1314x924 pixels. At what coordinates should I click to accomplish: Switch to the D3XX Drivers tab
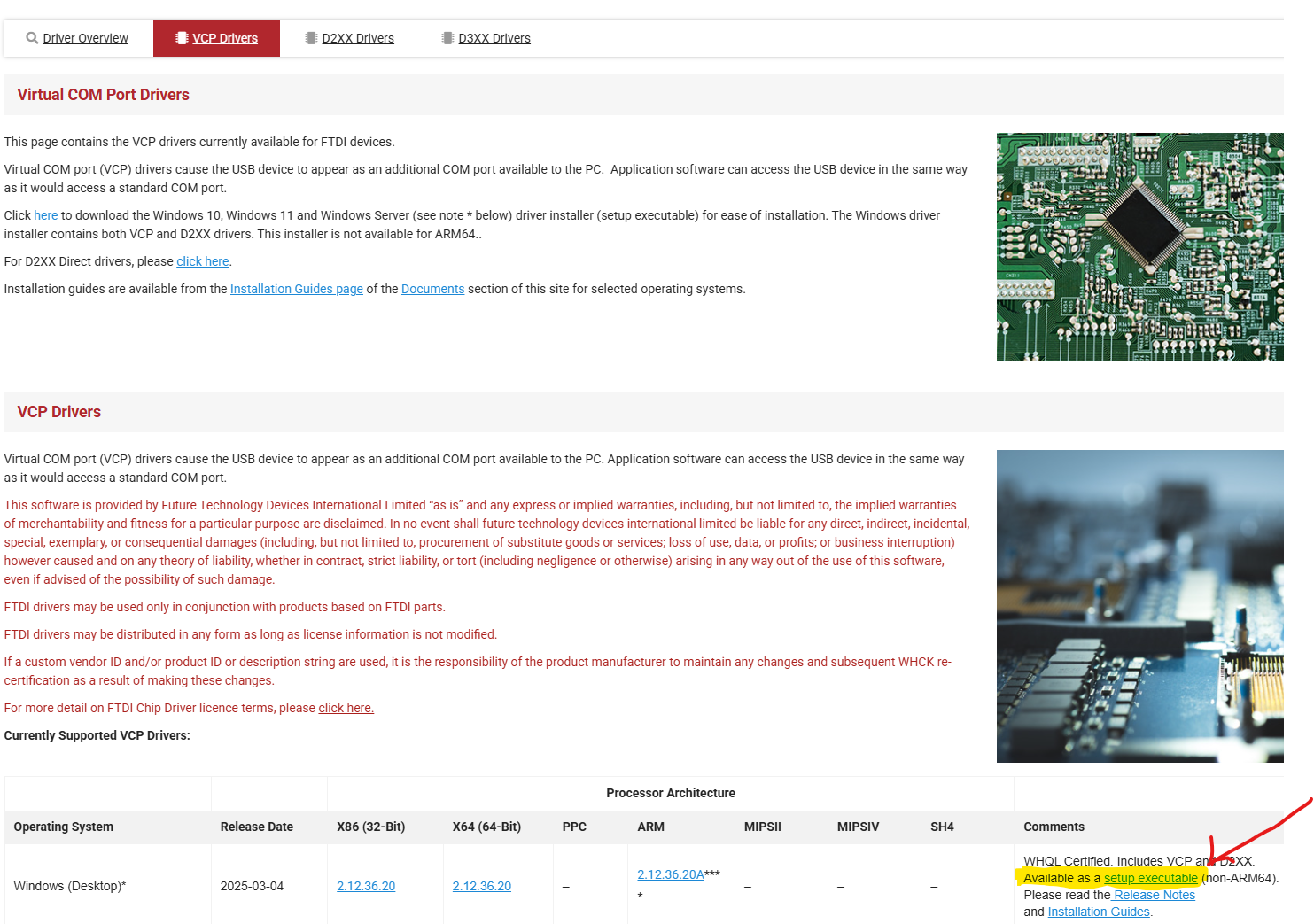click(x=494, y=38)
